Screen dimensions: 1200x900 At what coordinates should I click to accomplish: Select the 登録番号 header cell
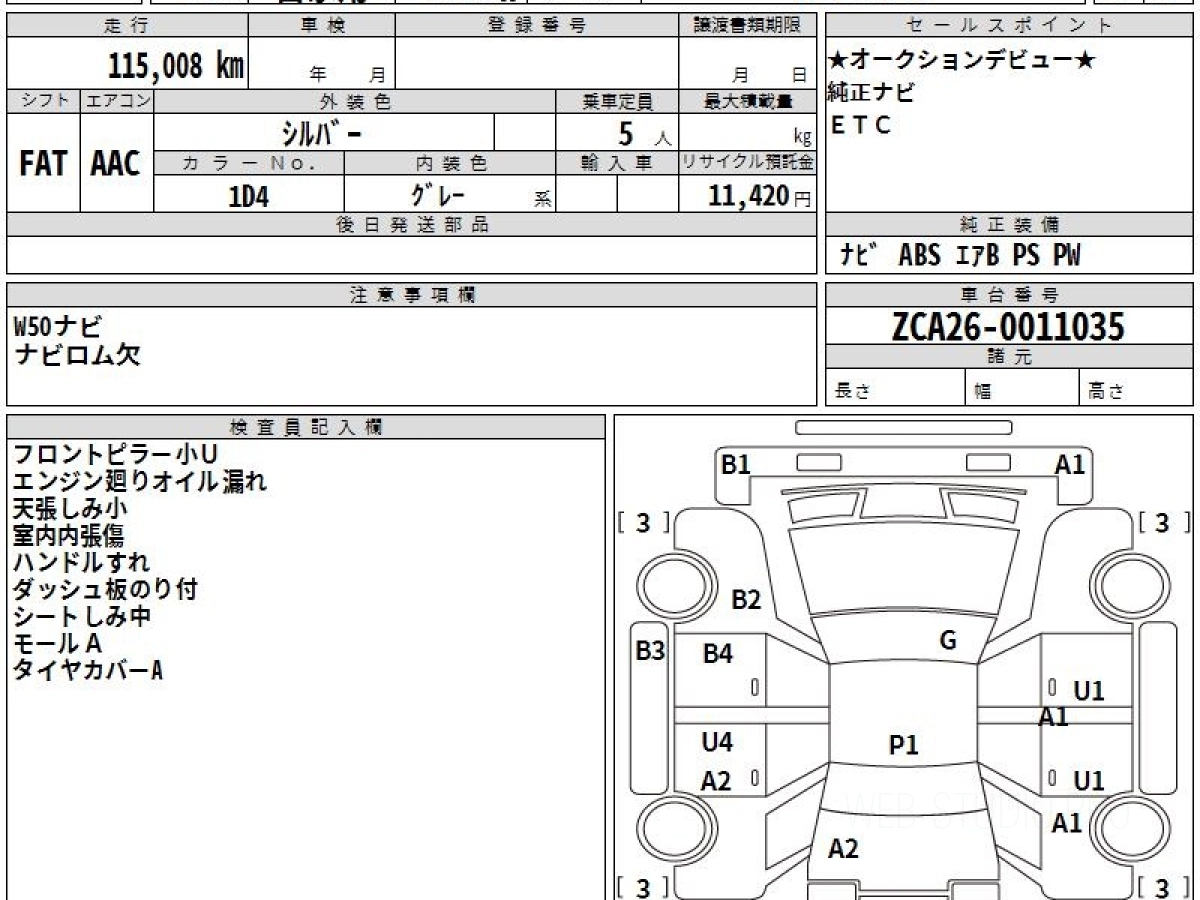click(538, 26)
